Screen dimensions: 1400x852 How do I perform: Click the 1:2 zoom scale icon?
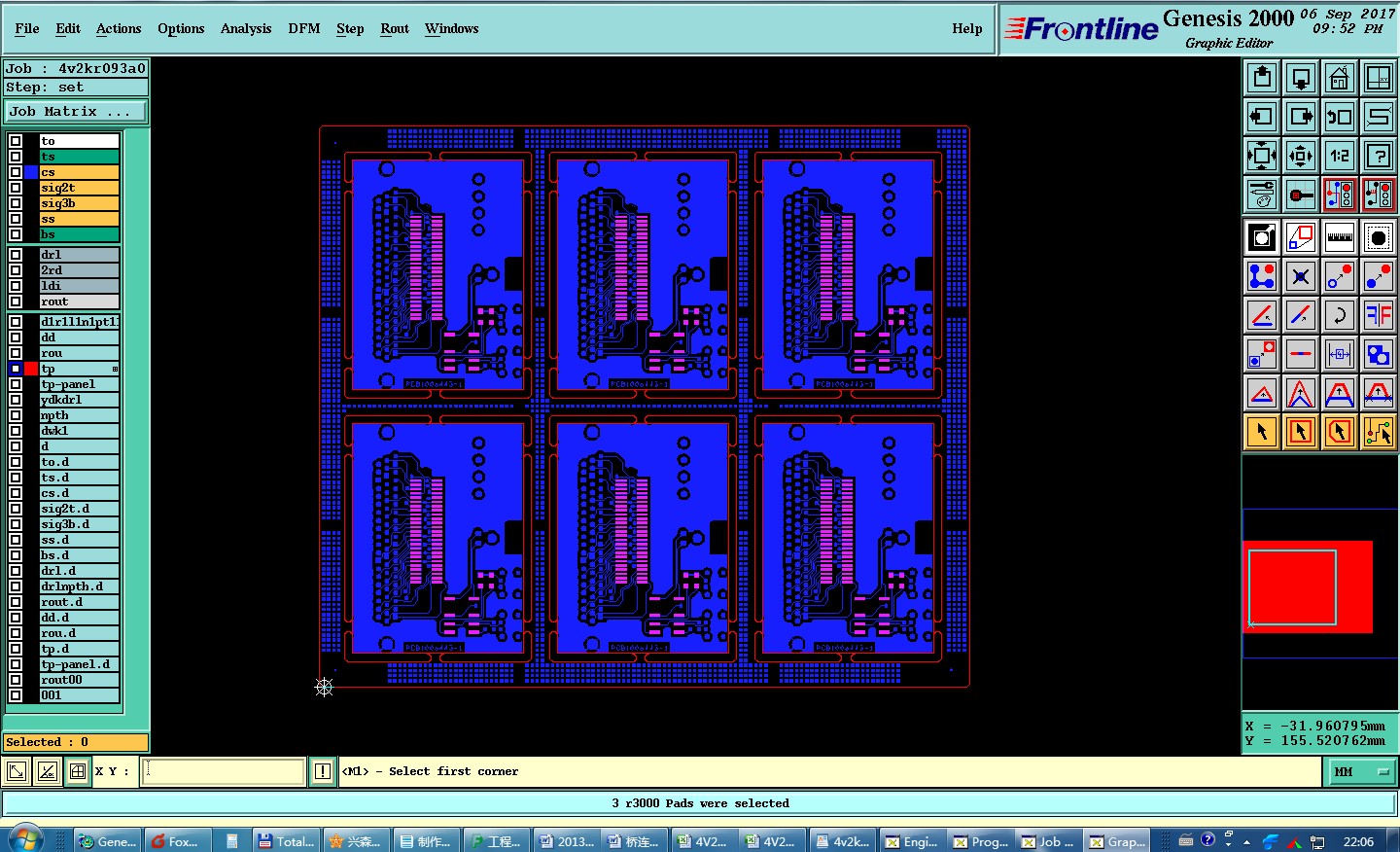tap(1339, 156)
